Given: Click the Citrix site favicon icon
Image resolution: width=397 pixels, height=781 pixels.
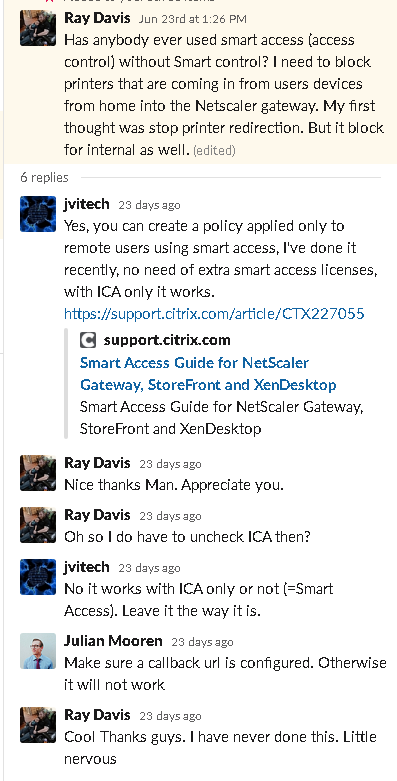Looking at the screenshot, I should (87, 340).
